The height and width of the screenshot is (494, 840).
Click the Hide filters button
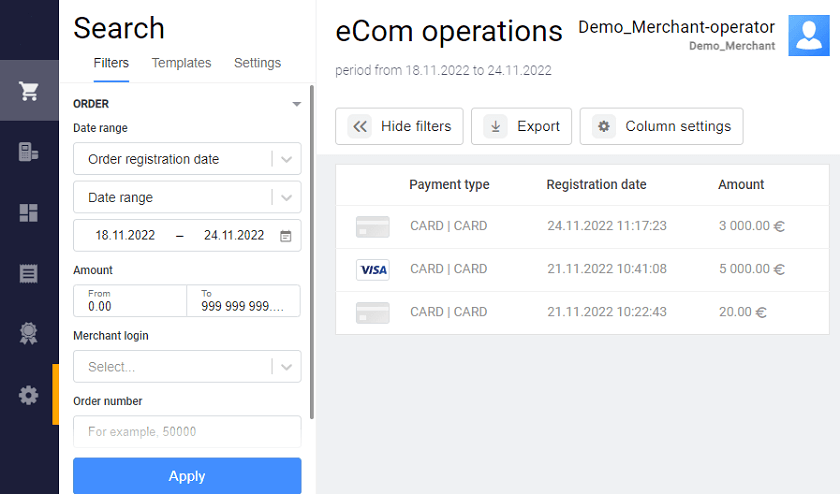point(399,126)
